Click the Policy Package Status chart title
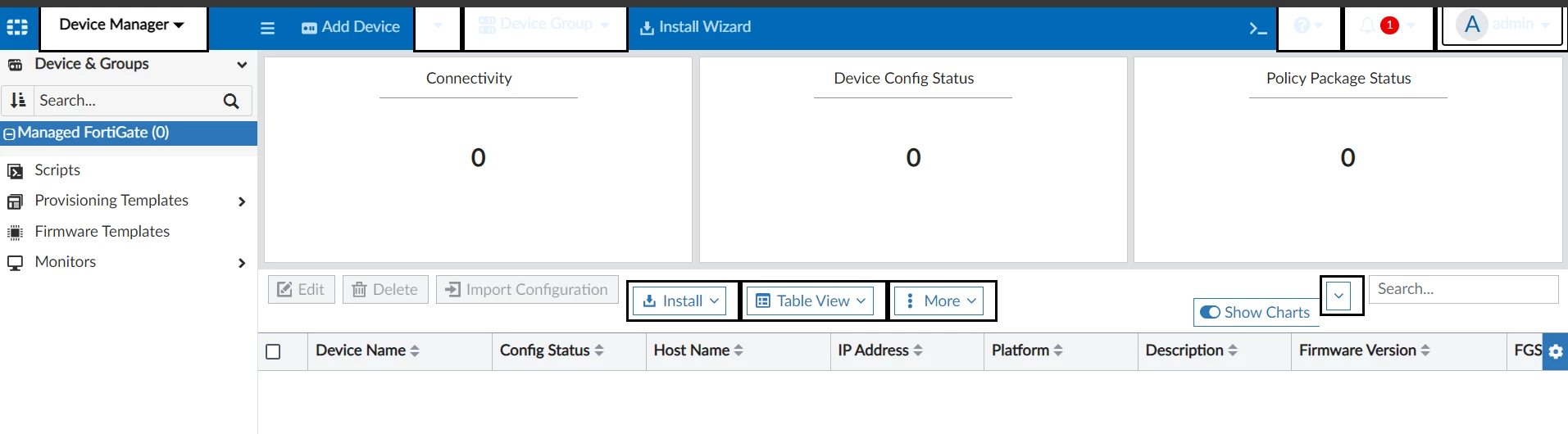This screenshot has height=434, width=1568. [1338, 79]
